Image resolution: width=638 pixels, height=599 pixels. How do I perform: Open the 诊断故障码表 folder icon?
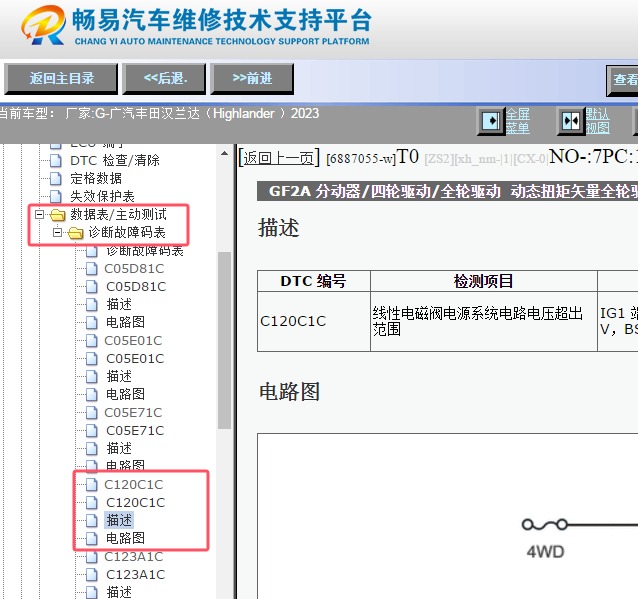(76, 233)
